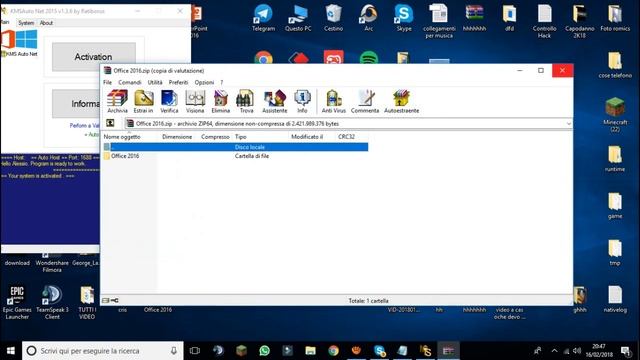The height and width of the screenshot is (360, 640).
Task: Open Questo PC desktop icon
Action: pos(298,18)
